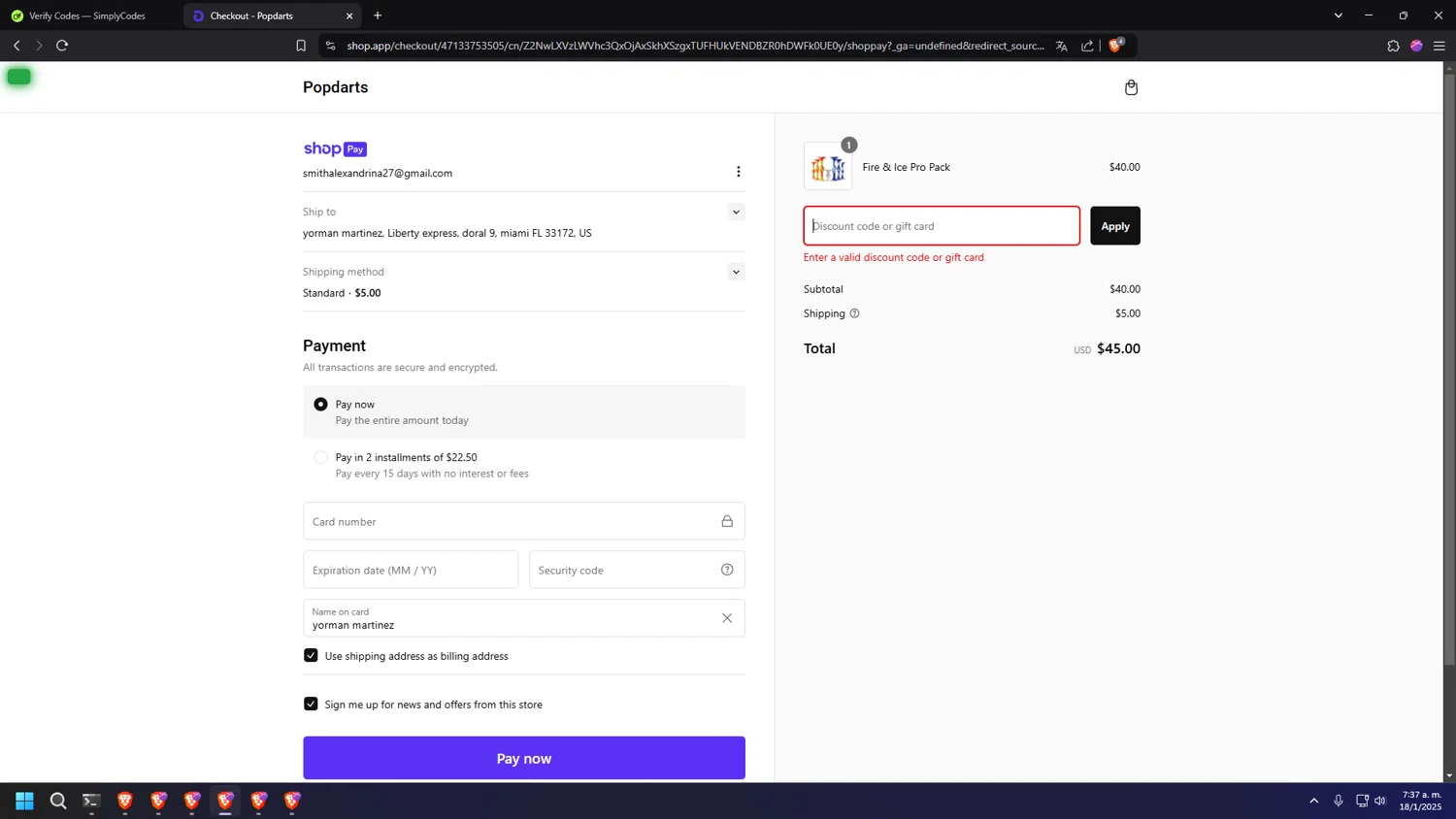Open the browser main hamburger menu

(1439, 46)
